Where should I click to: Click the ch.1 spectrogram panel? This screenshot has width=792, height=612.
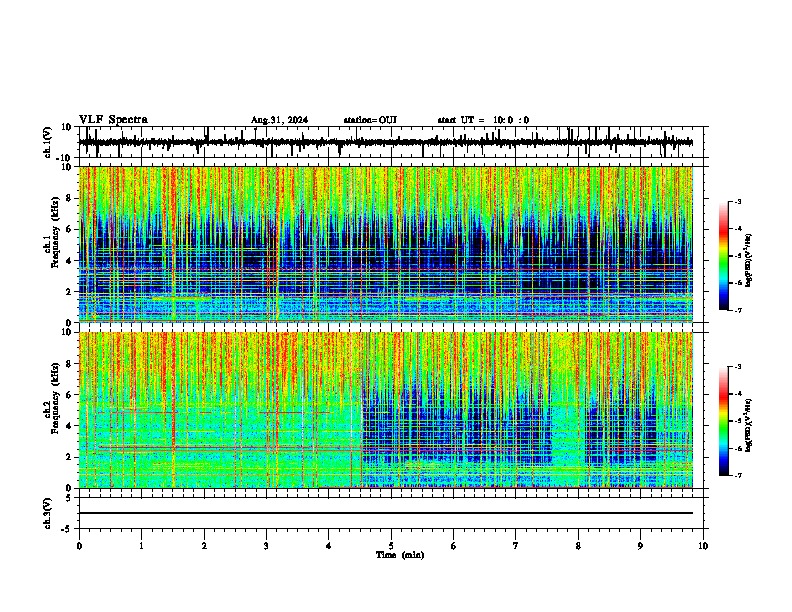(x=385, y=244)
